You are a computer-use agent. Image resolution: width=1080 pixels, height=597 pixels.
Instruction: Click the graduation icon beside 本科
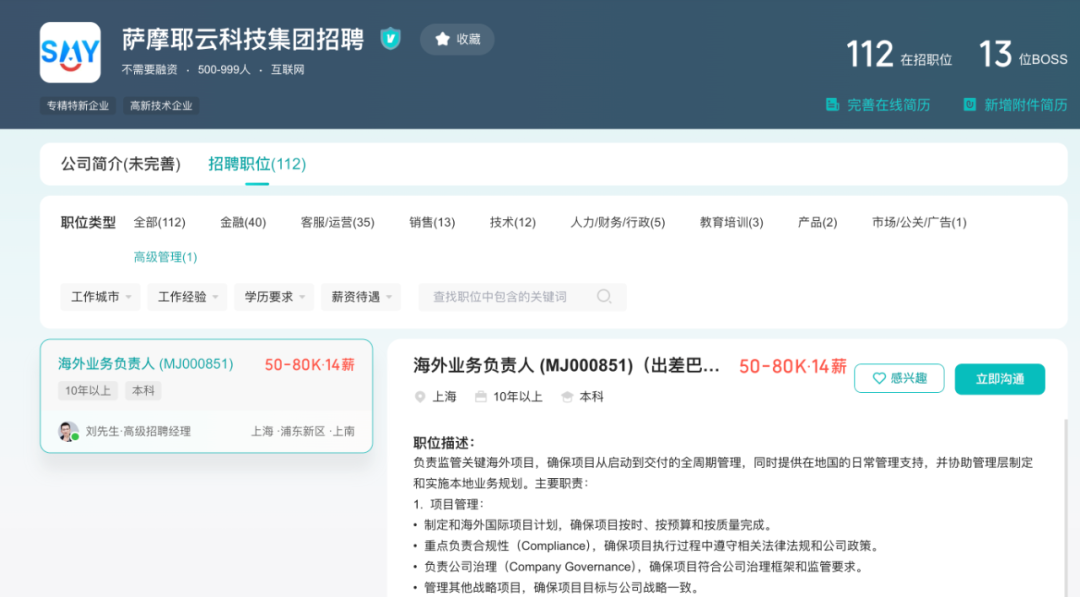pos(567,396)
